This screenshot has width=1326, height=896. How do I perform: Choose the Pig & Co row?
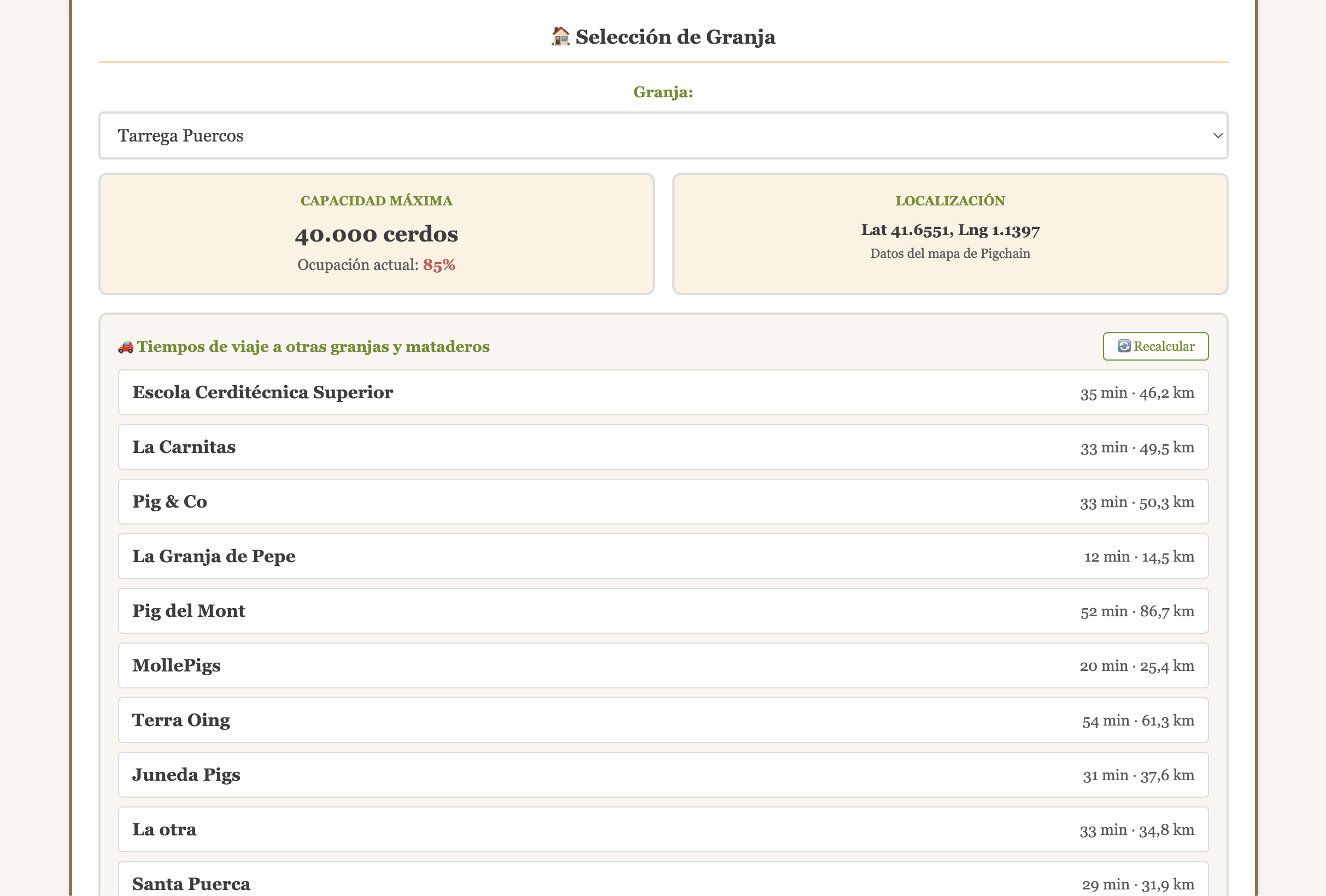(x=662, y=502)
